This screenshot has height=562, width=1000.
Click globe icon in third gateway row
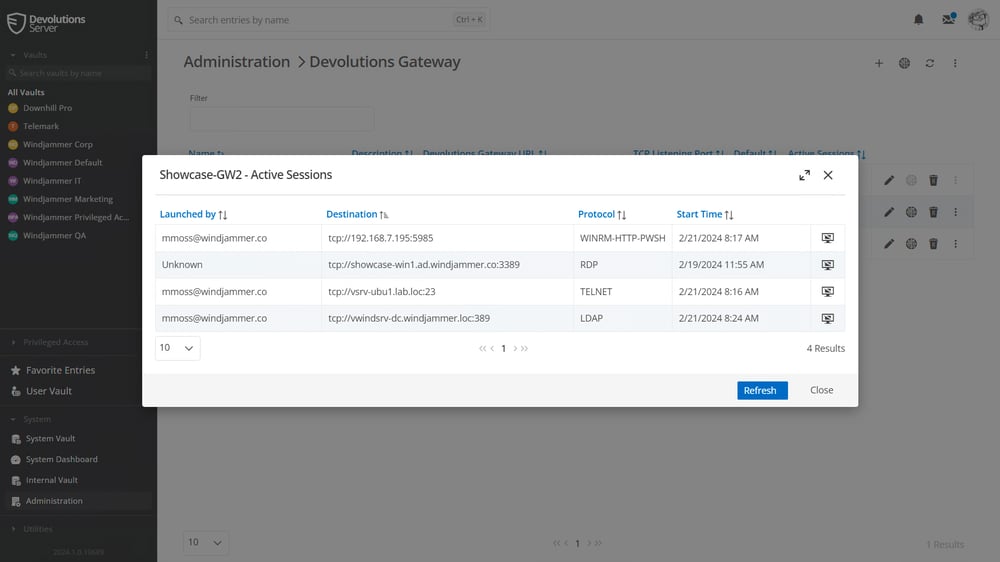(911, 244)
